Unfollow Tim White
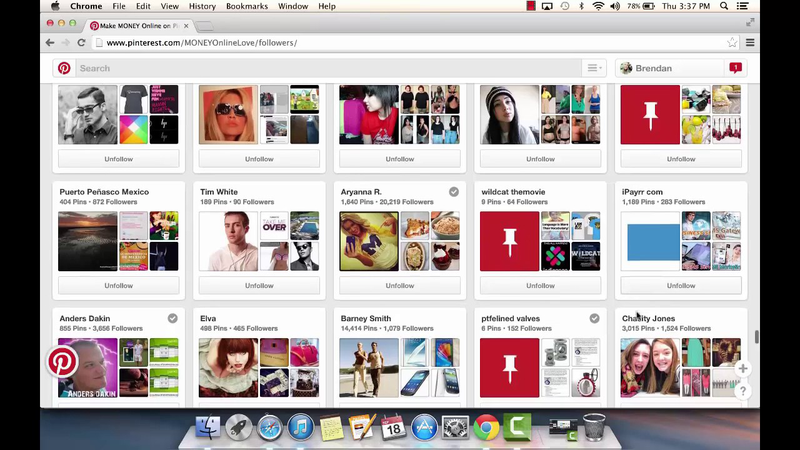Image resolution: width=800 pixels, height=450 pixels. 259,285
